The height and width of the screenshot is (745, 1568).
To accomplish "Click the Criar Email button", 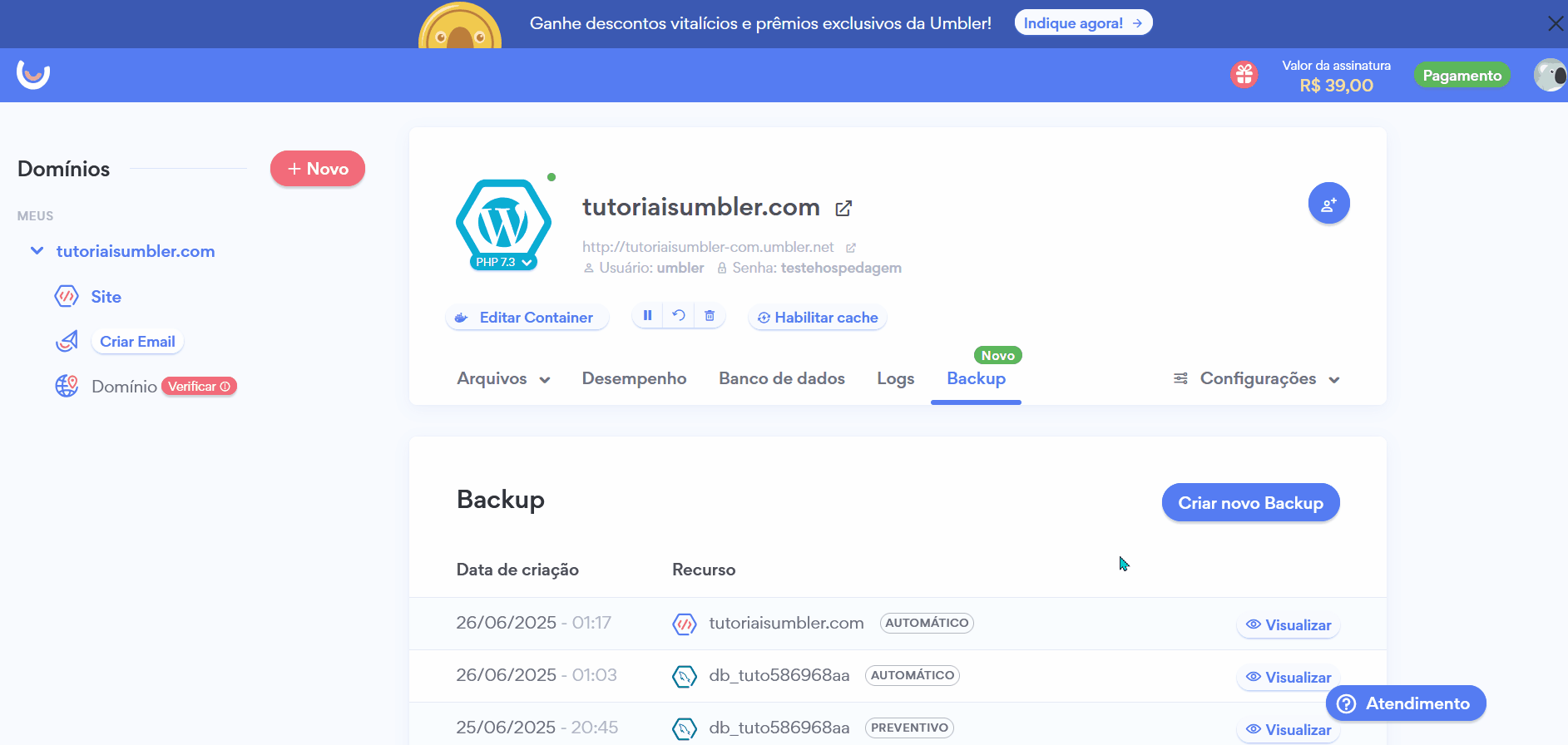I will [x=137, y=342].
